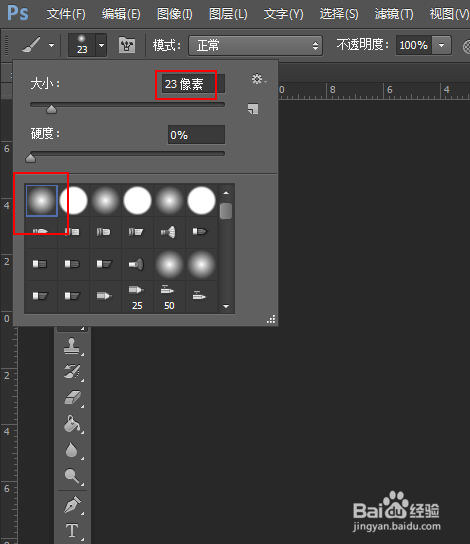Click the brush picker resize grip corner
Screen dimensions: 470x544
click(x=271, y=319)
